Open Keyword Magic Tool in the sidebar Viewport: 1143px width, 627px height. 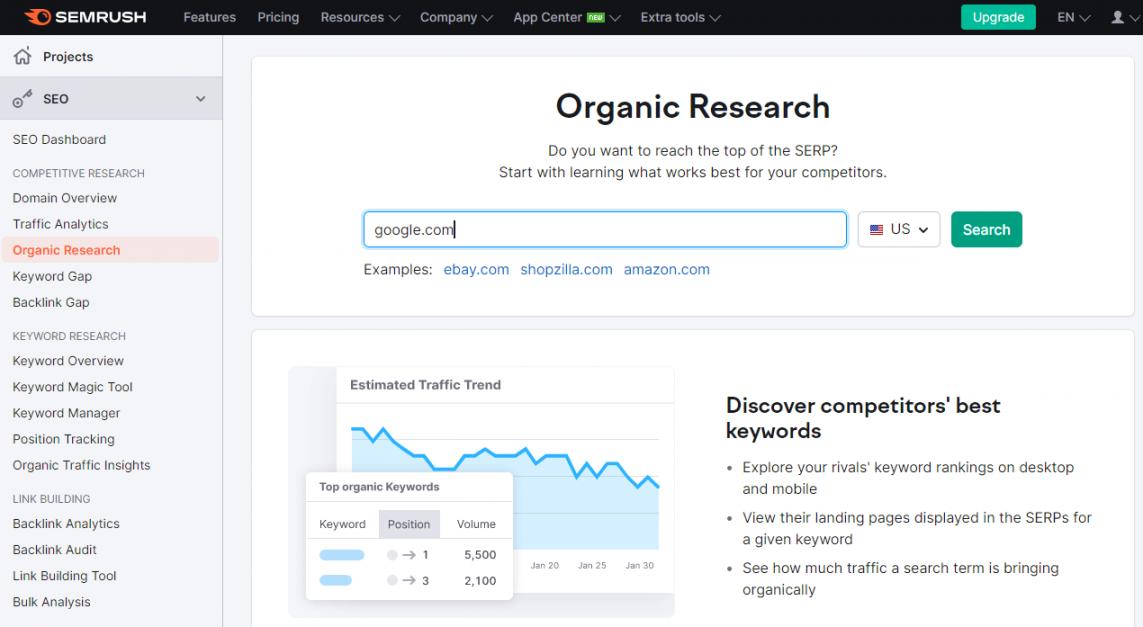coord(72,387)
